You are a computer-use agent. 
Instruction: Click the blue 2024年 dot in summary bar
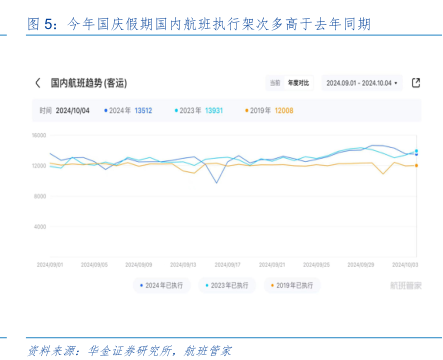pos(106,111)
